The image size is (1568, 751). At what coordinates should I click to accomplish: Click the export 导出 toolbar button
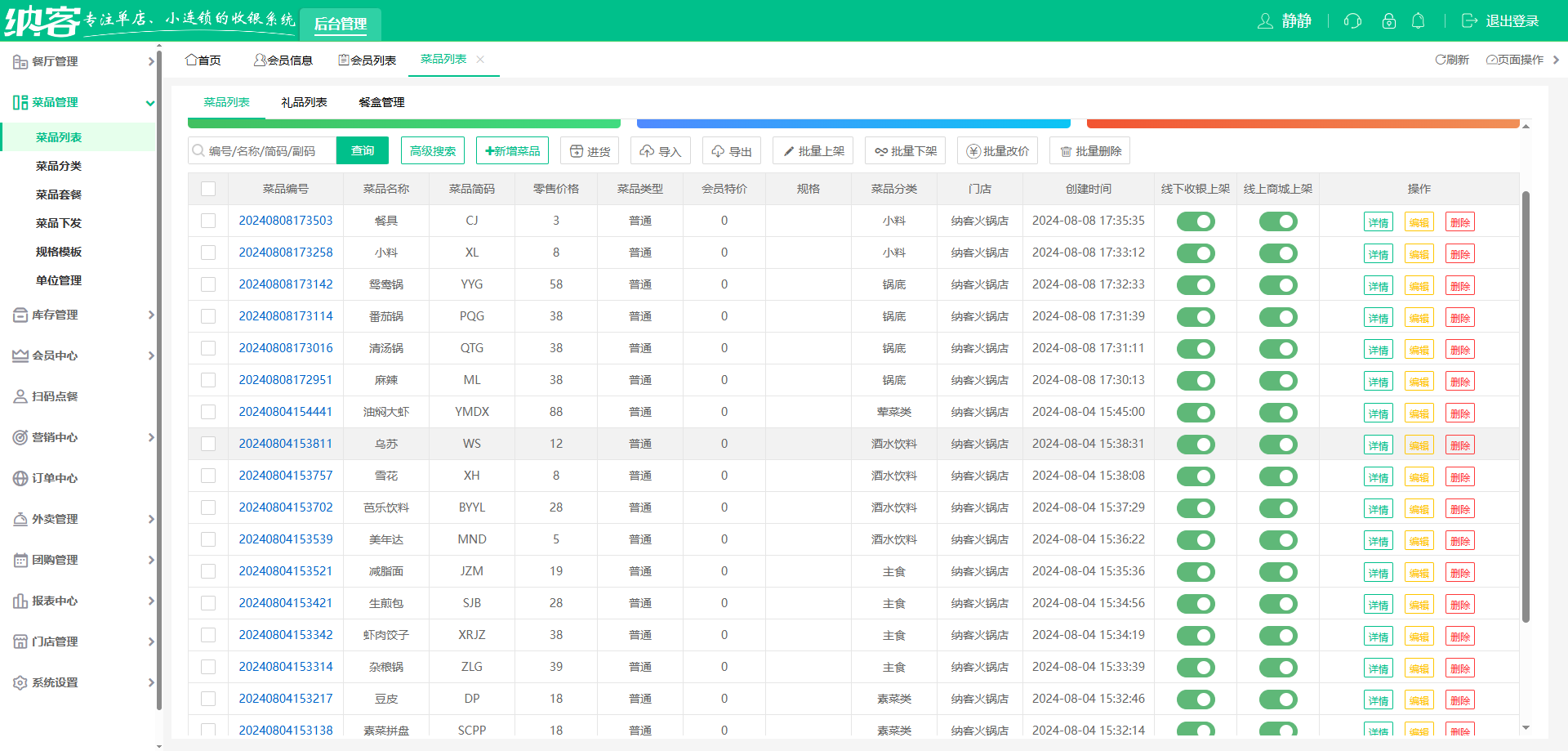pos(732,151)
